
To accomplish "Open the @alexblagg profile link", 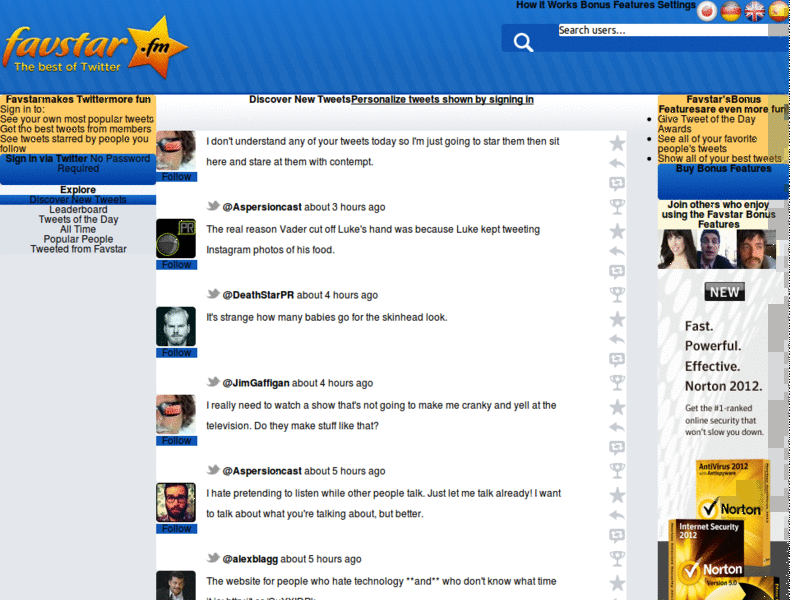I will tap(250, 559).
